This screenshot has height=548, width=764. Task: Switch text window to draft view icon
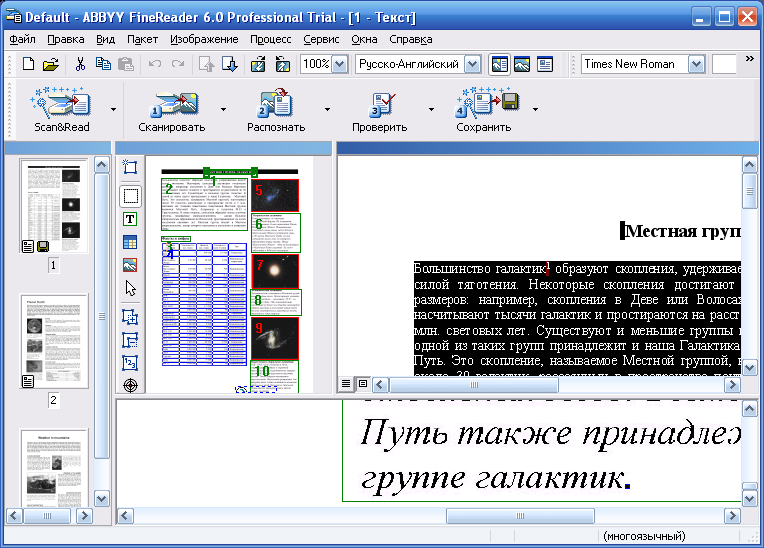[346, 384]
